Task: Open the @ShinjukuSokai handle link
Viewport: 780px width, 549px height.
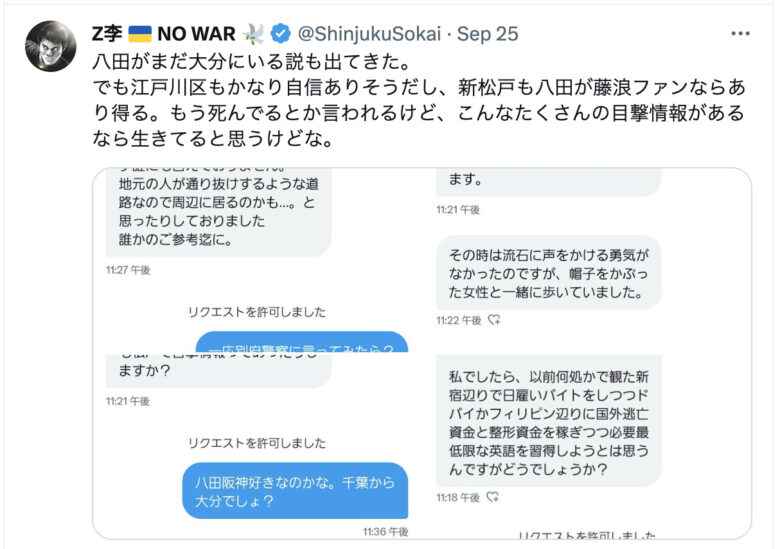Action: [x=369, y=34]
